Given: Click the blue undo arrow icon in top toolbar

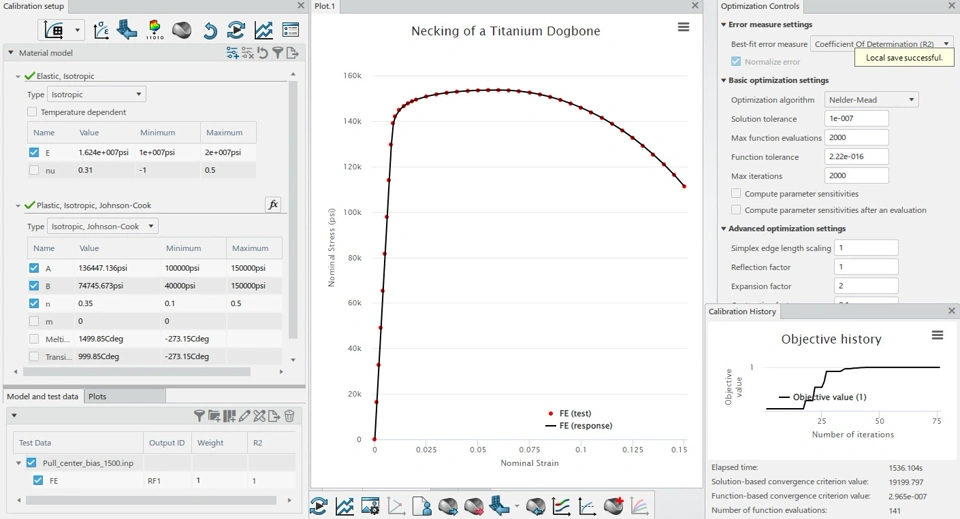Looking at the screenshot, I should click(x=209, y=30).
